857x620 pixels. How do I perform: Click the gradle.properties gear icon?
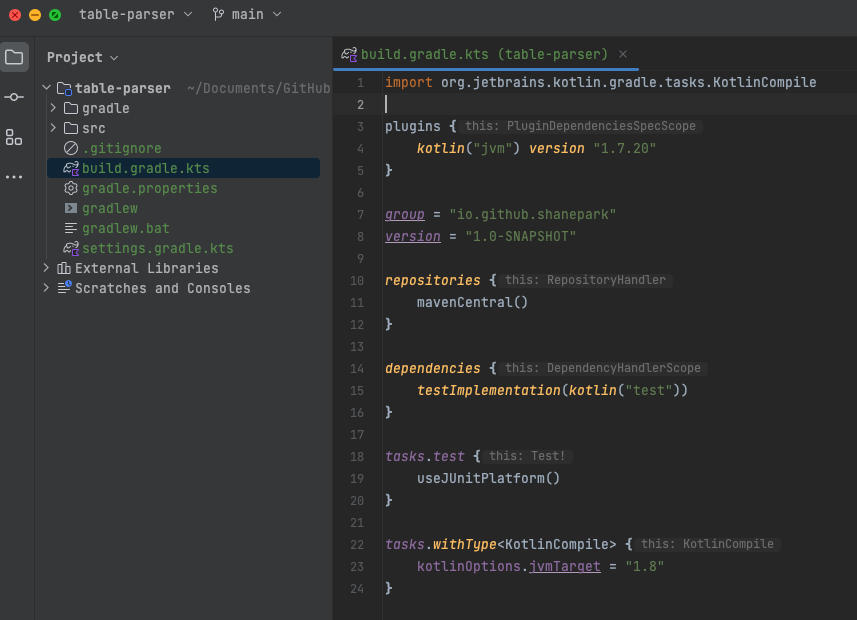coord(71,188)
